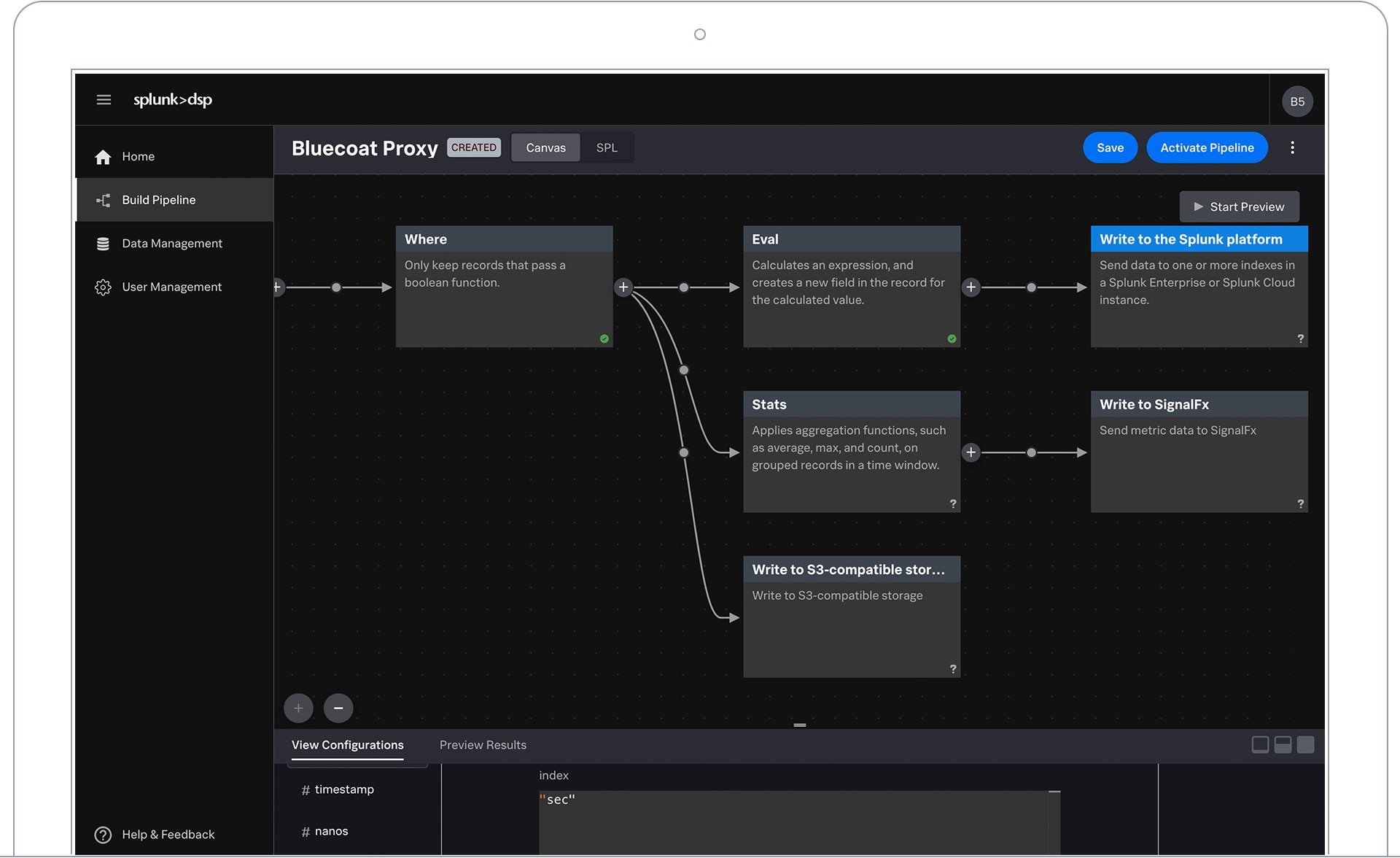
Task: Click the question mark on the S3 storage node
Action: click(x=952, y=669)
